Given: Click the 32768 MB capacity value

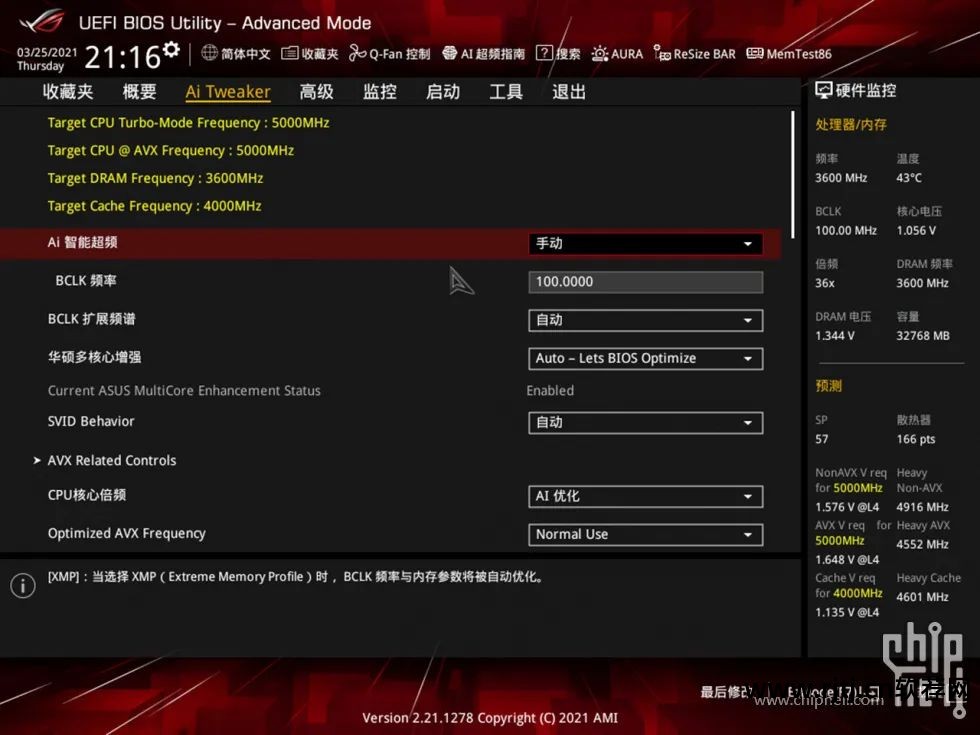Looking at the screenshot, I should [922, 336].
